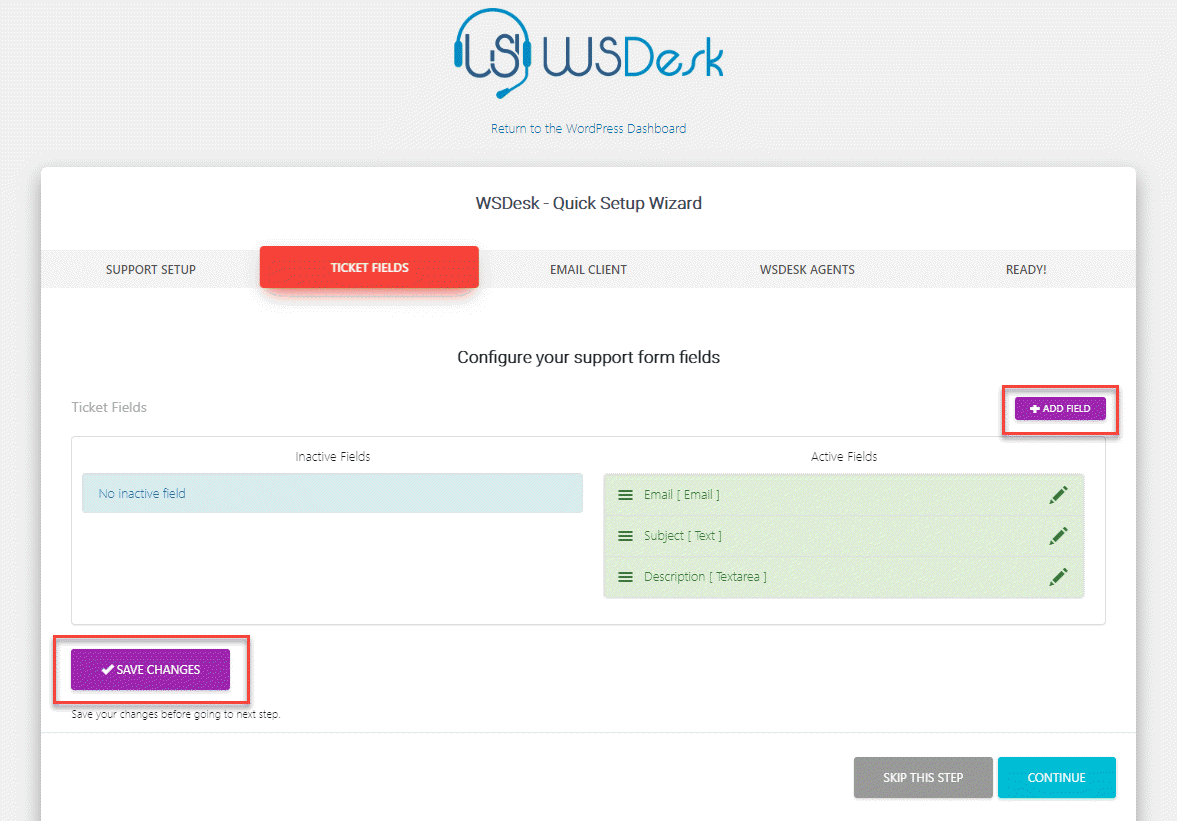Click the Active Fields column header
This screenshot has height=821, width=1177.
point(844,456)
